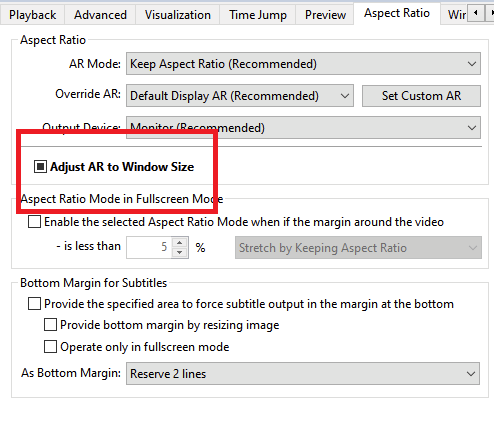The height and width of the screenshot is (447, 494).
Task: Open the Output Device dropdown
Action: coord(303,128)
